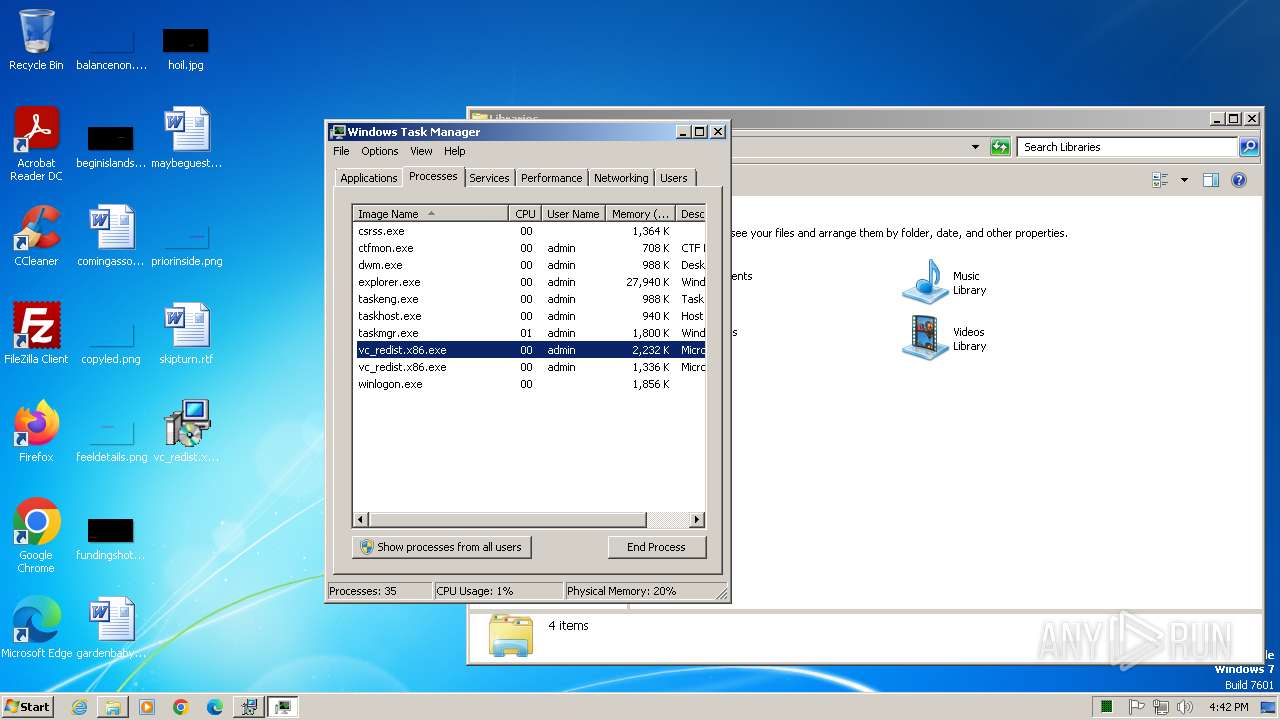
Task: Click right arrow of process list scrollbar
Action: click(697, 520)
